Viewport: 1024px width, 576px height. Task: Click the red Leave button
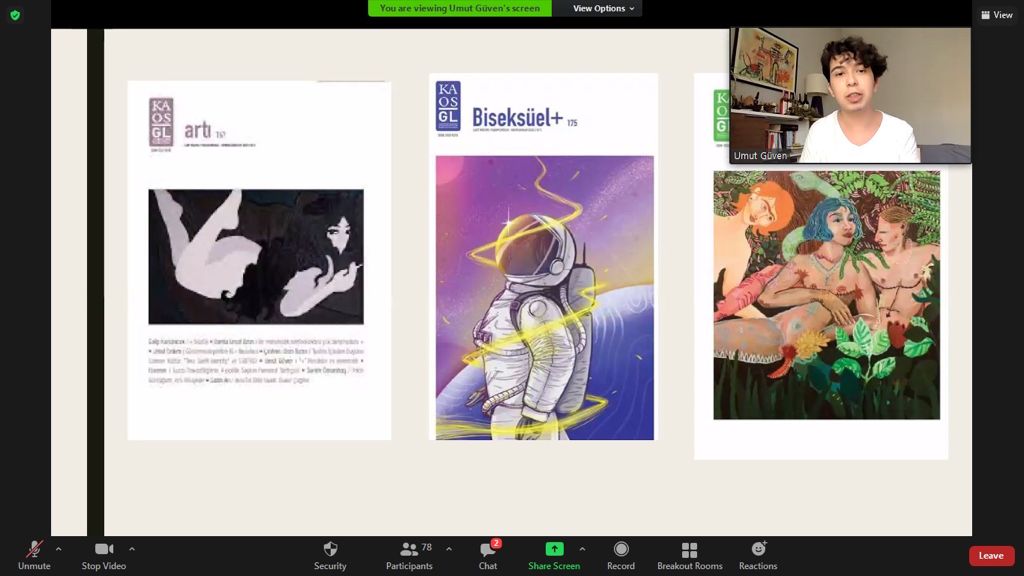coord(991,556)
